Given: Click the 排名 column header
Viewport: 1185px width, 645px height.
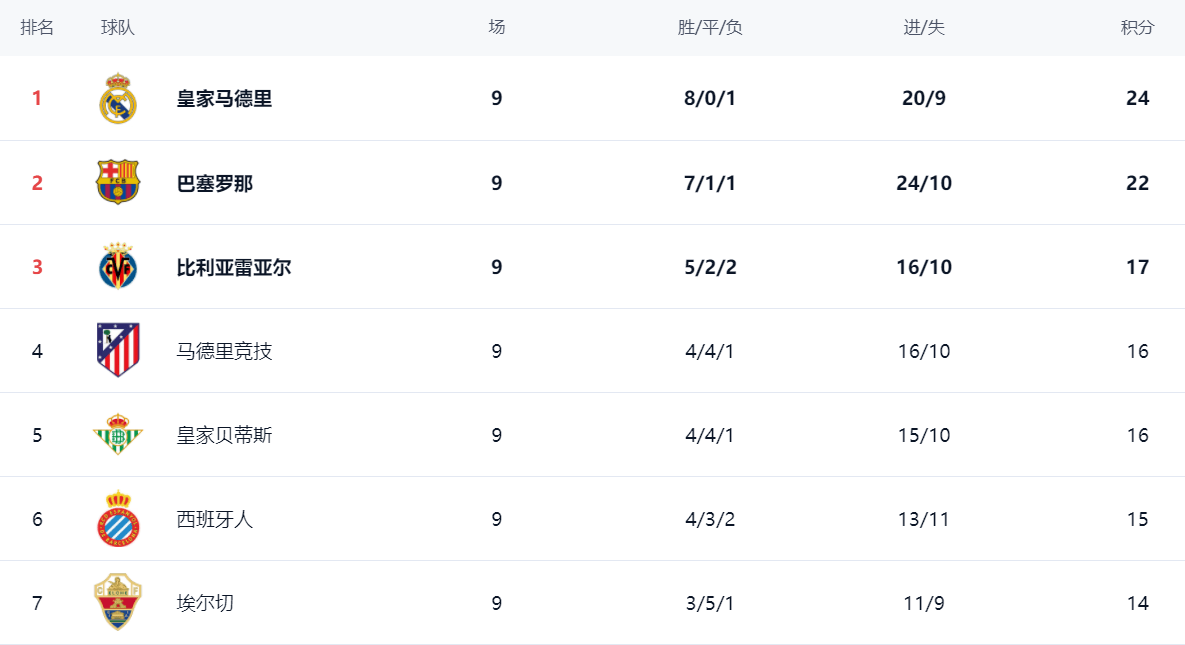Looking at the screenshot, I should pyautogui.click(x=37, y=28).
